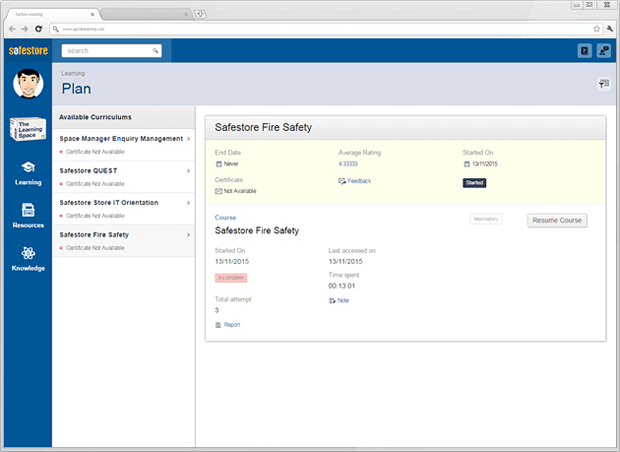Expand chevron for Space Manager Enquiry Management
Viewport: 620px width, 452px height.
[x=189, y=139]
